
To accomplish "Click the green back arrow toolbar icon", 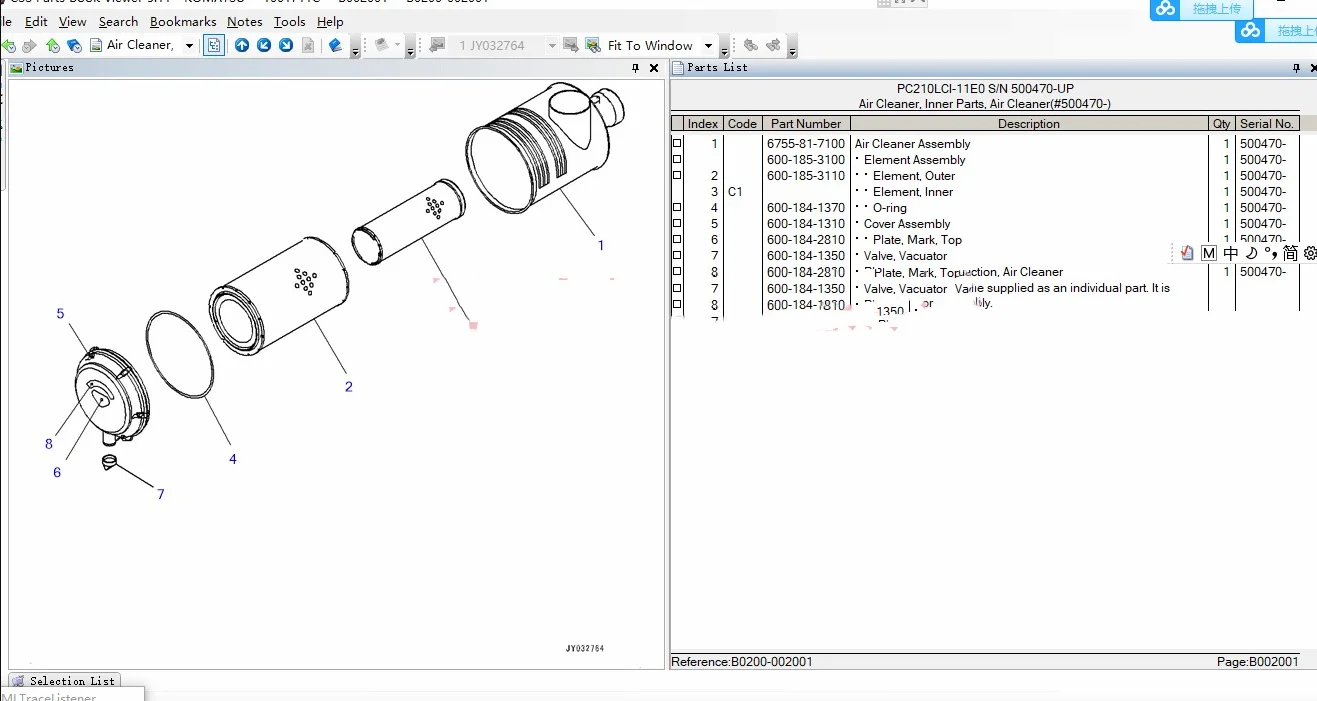I will click(9, 45).
